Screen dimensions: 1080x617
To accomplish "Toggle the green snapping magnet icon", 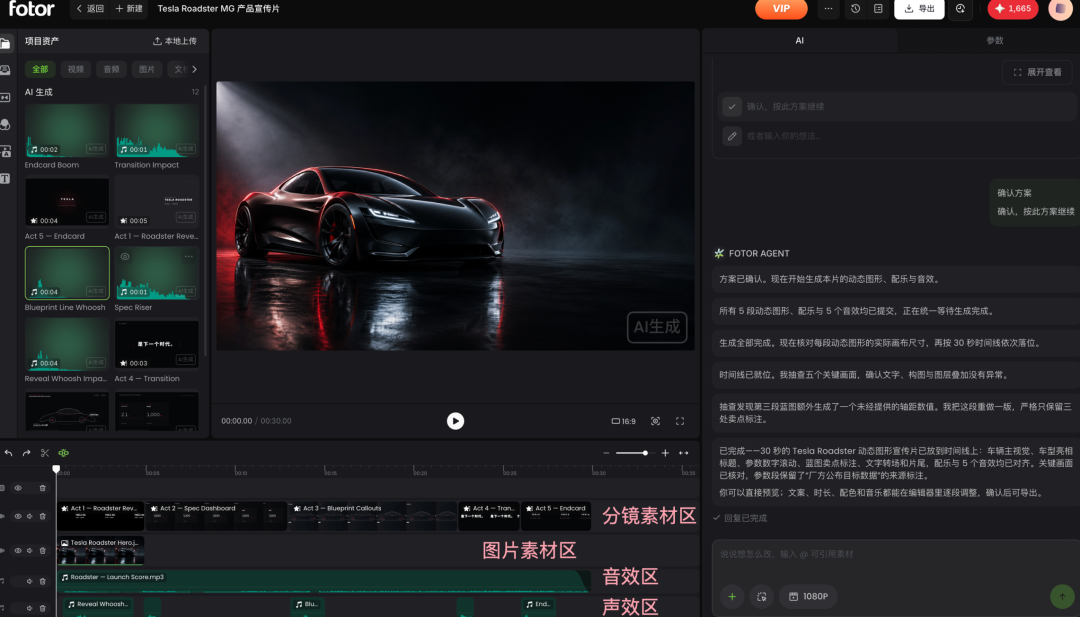I will point(63,452).
